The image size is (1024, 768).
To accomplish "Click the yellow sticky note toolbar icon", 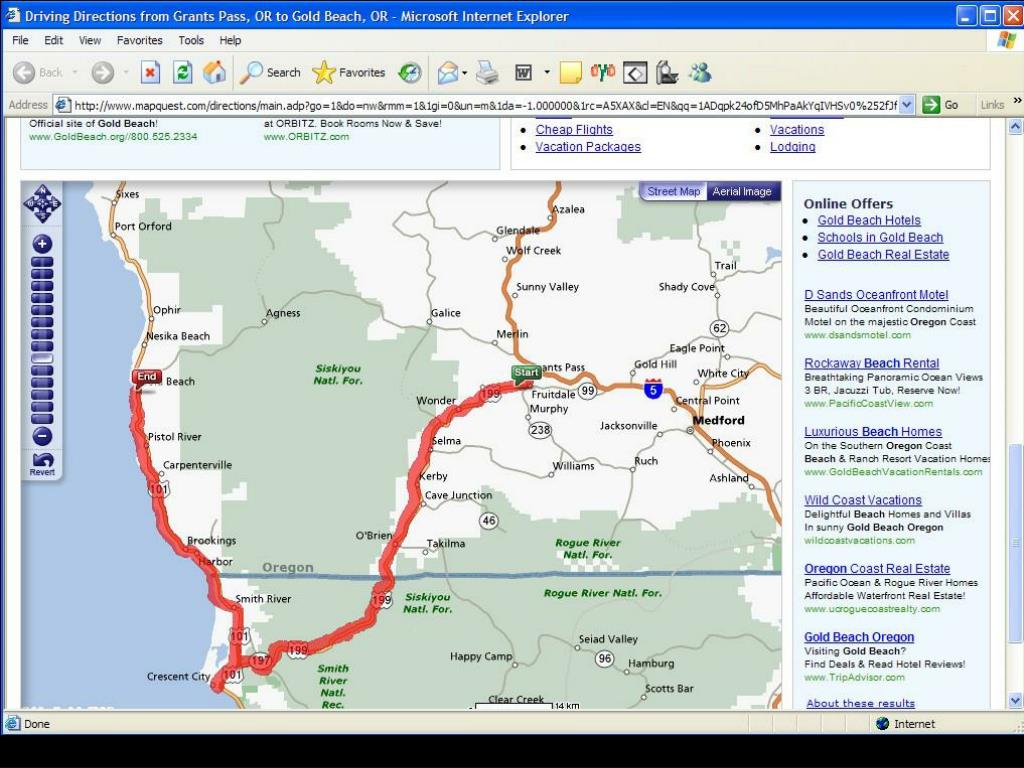I will coord(570,72).
